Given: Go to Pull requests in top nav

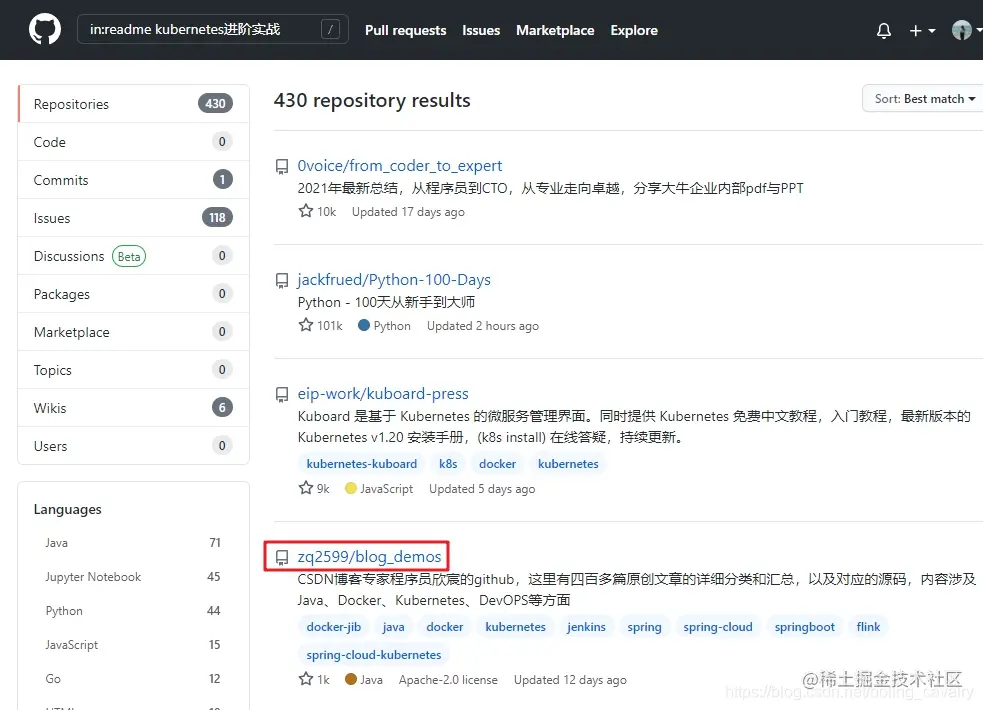Looking at the screenshot, I should pos(406,30).
